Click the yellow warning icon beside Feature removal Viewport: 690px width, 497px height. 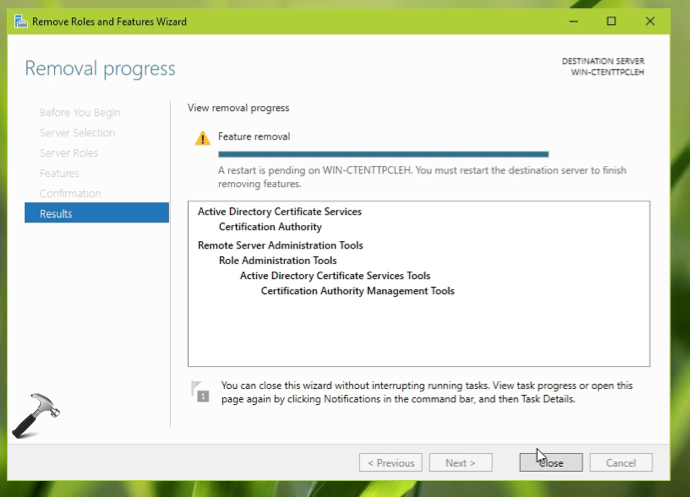tap(202, 138)
